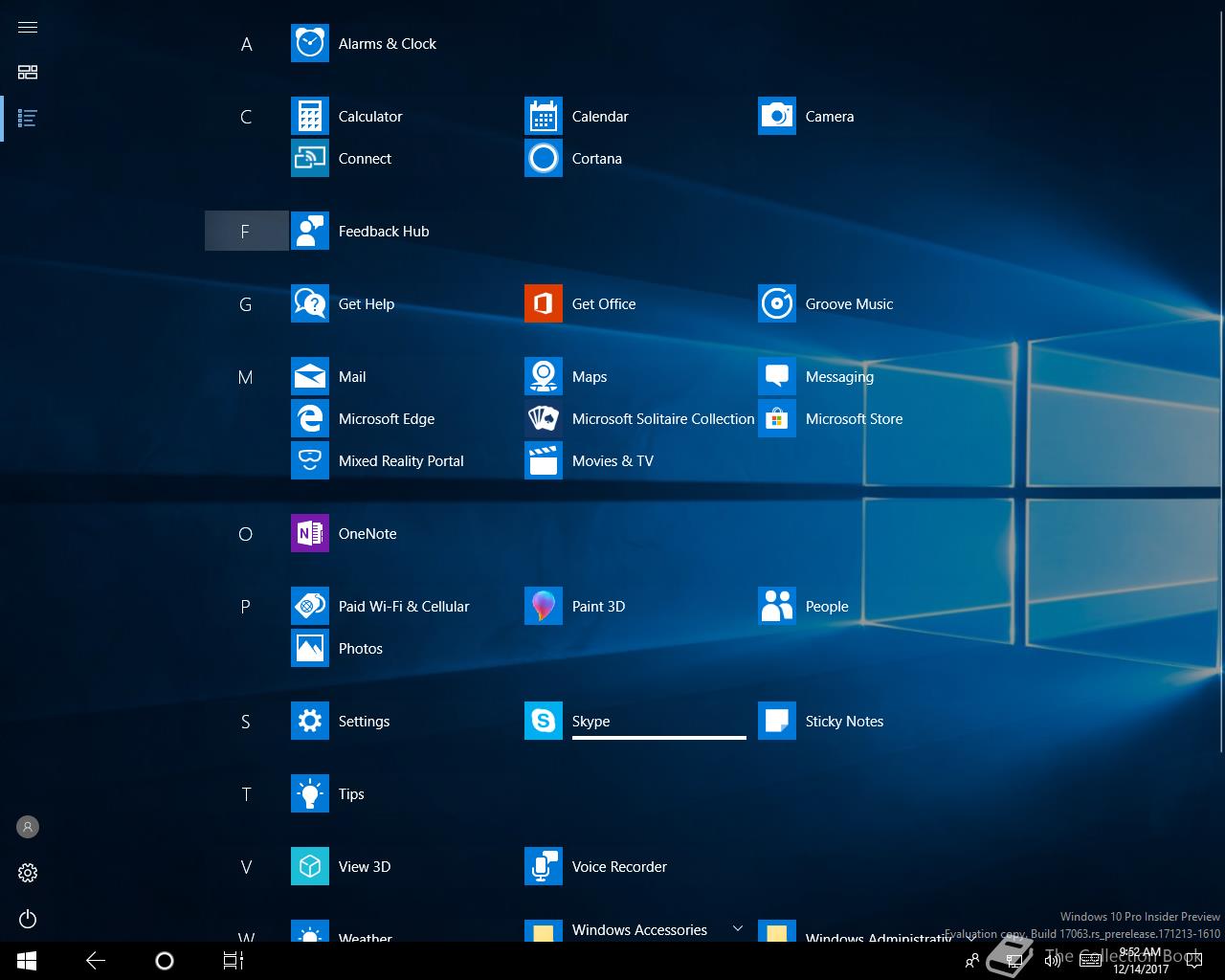Launch Groove Music icon

click(777, 304)
